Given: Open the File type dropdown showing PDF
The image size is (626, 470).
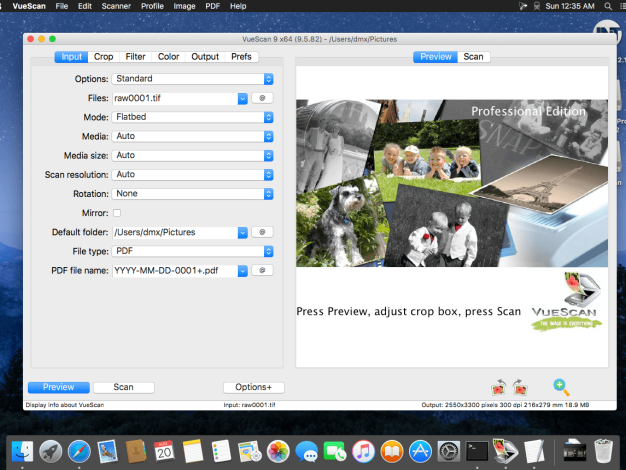Looking at the screenshot, I should pyautogui.click(x=192, y=251).
